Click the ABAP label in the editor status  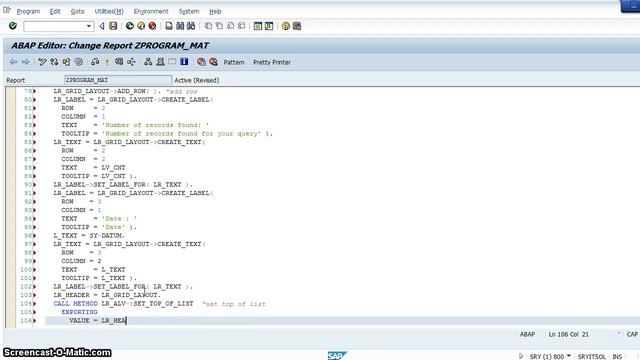[x=527, y=334]
